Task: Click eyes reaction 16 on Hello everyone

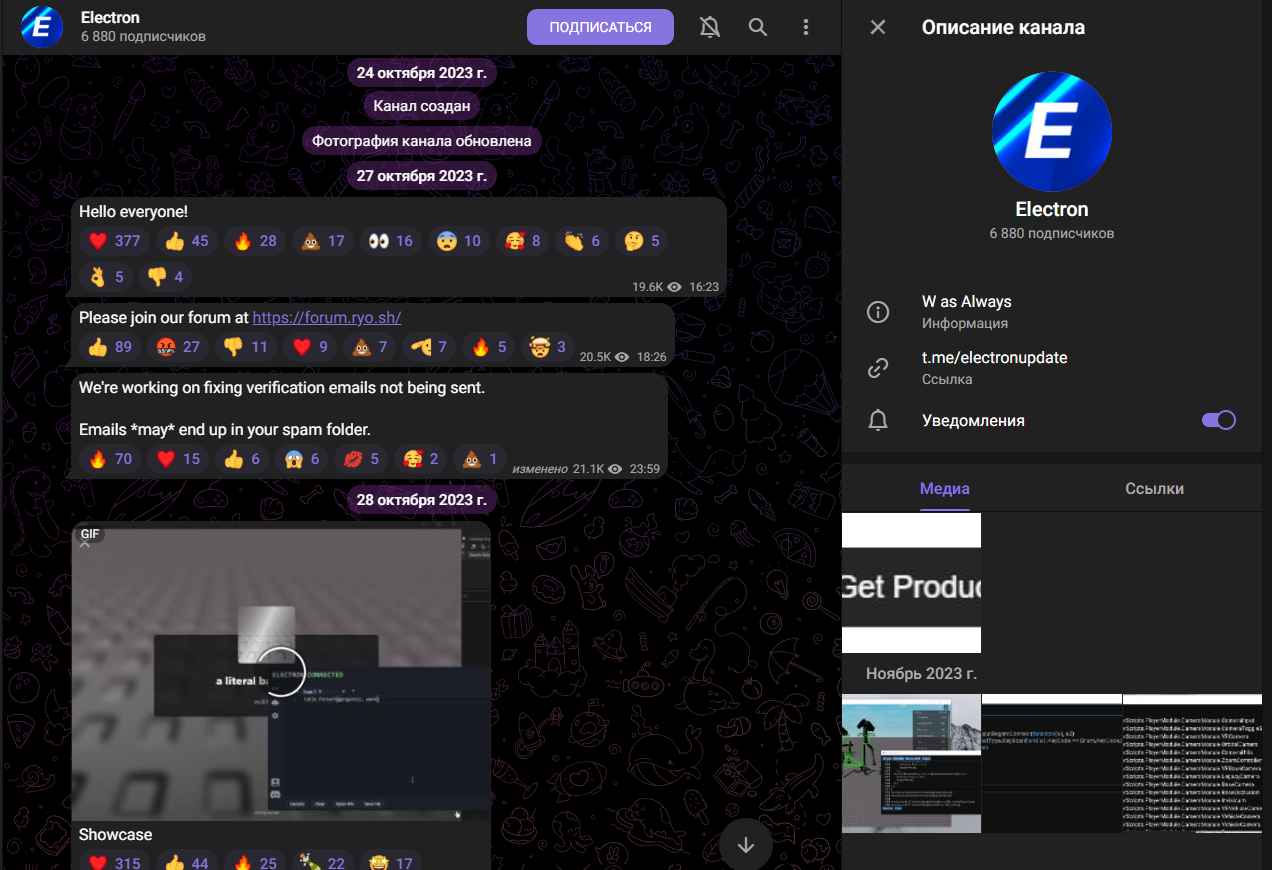Action: click(390, 241)
